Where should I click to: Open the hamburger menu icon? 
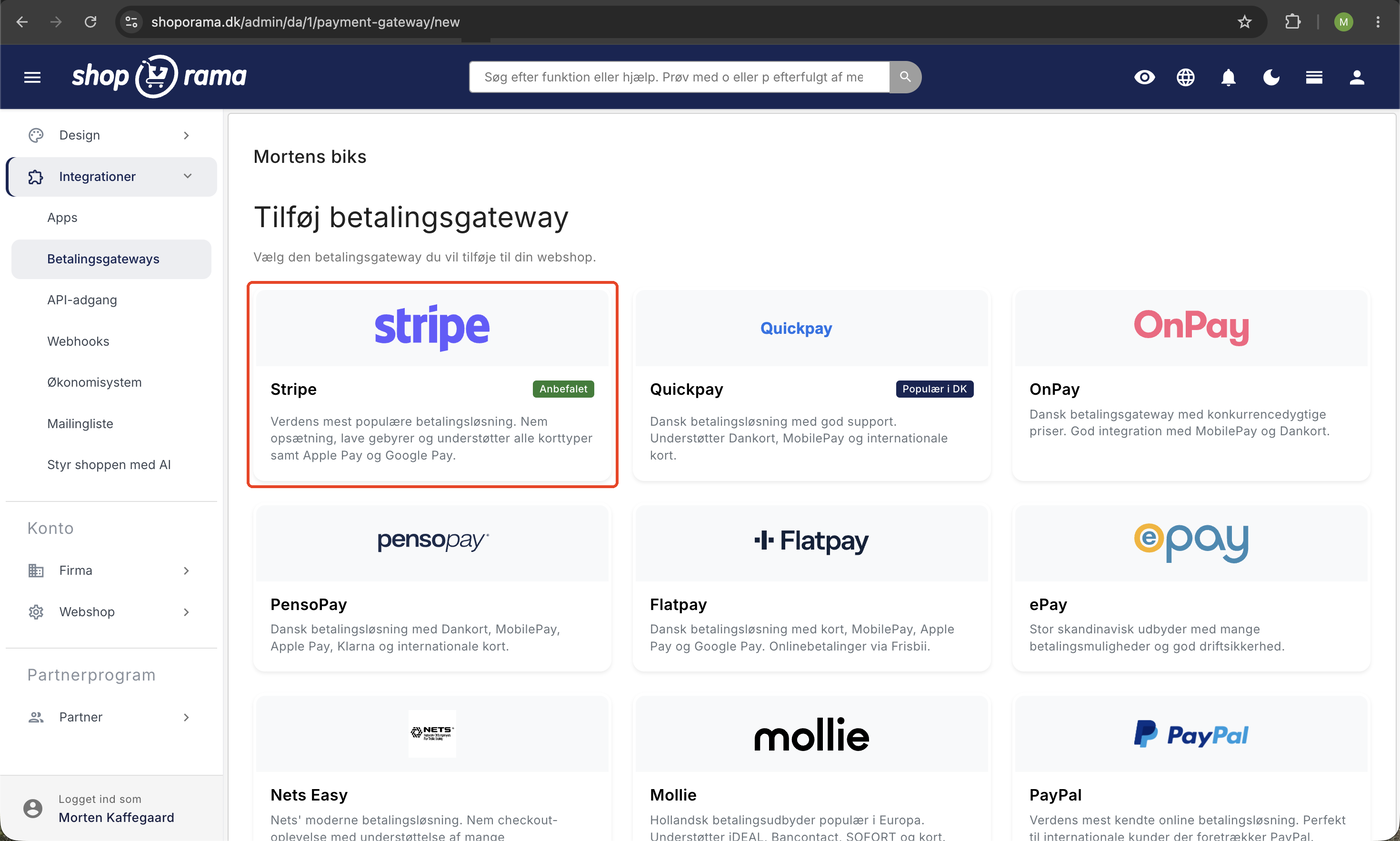(x=32, y=77)
